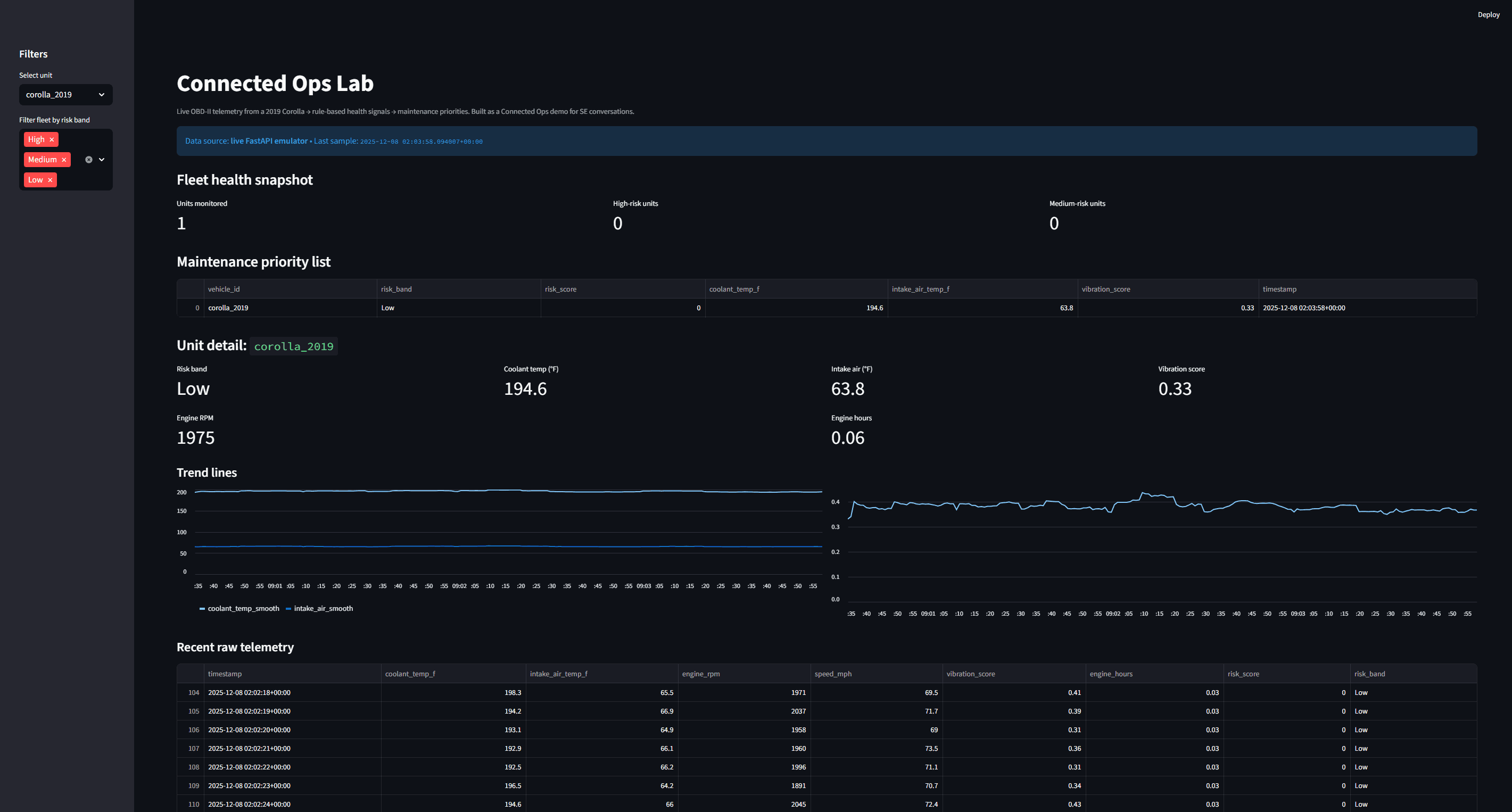Screen dimensions: 1512x812
Task: Click the vibration_score header in telemetry table
Action: tap(970, 674)
